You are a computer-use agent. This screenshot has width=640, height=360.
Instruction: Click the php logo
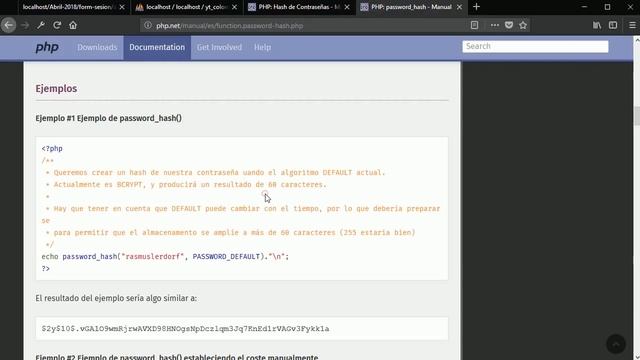tap(47, 47)
